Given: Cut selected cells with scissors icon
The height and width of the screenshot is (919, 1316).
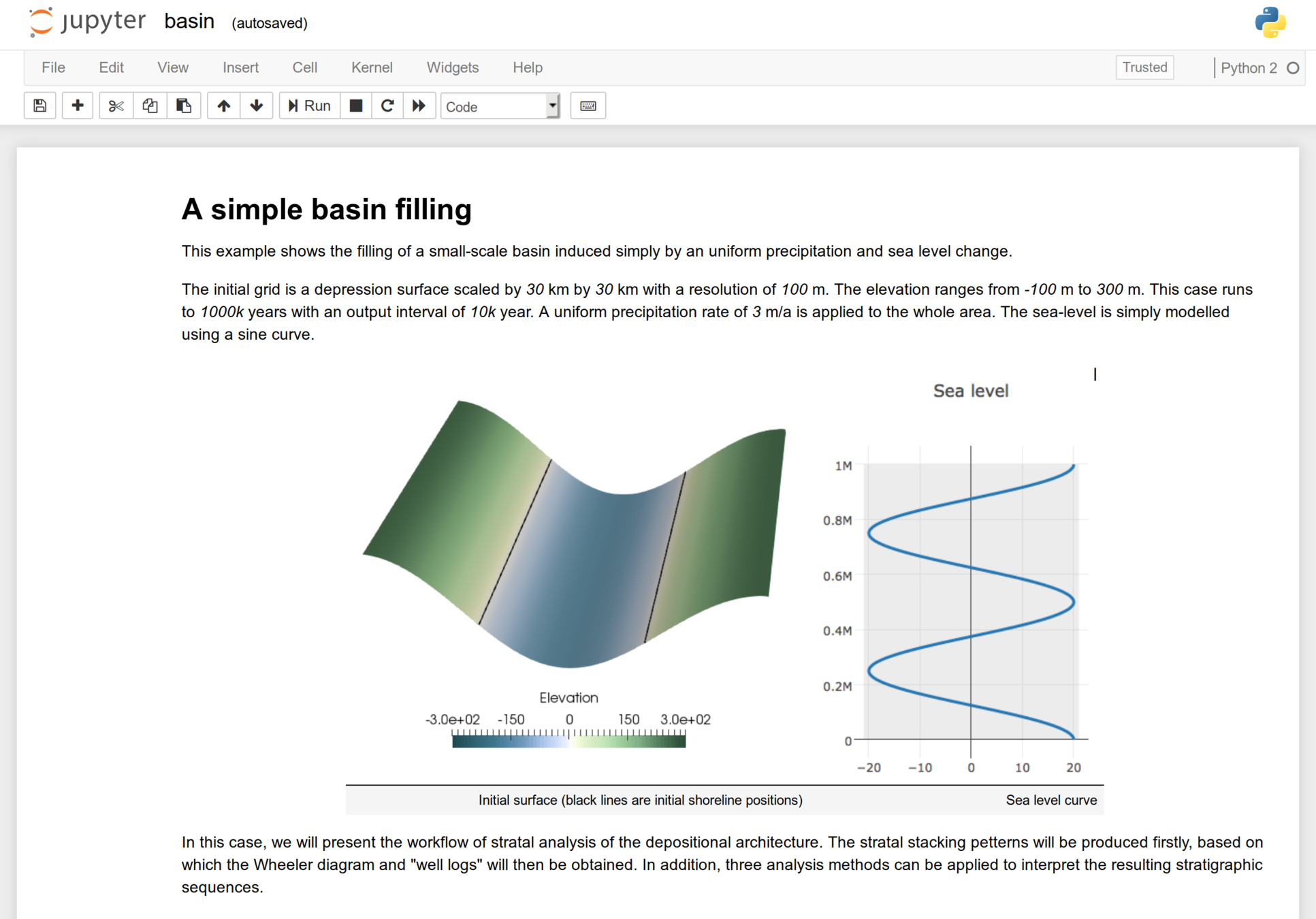Looking at the screenshot, I should [x=116, y=106].
